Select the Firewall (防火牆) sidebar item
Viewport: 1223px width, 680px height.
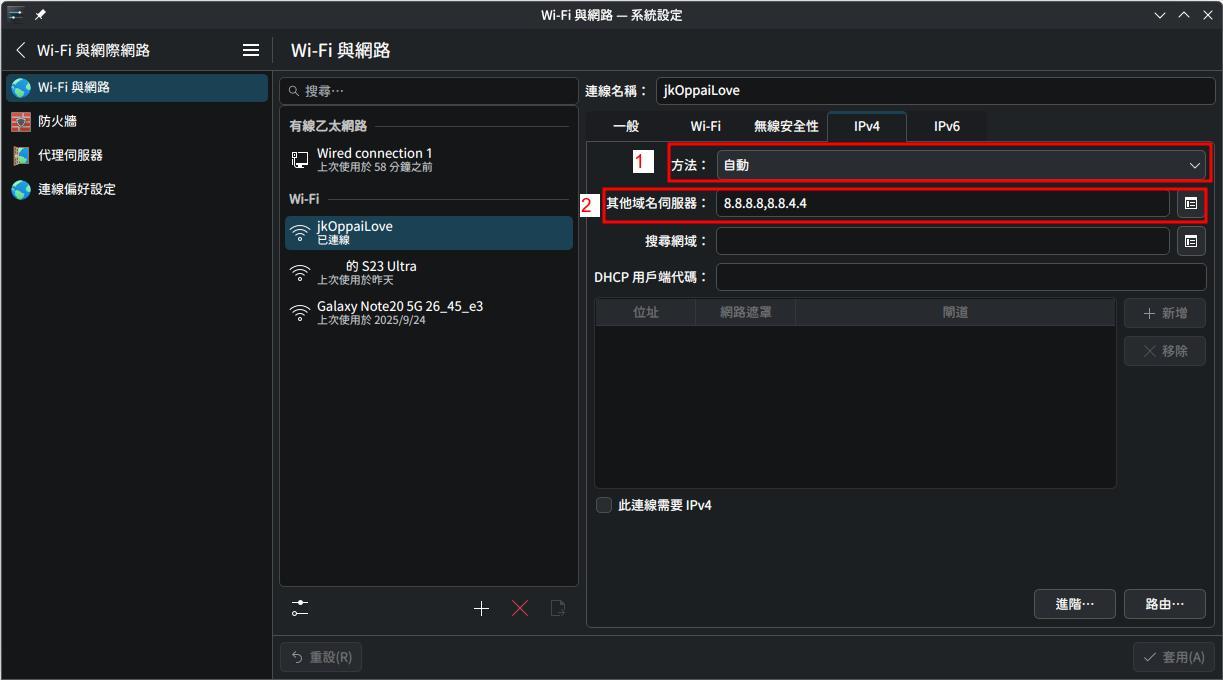pyautogui.click(x=58, y=121)
